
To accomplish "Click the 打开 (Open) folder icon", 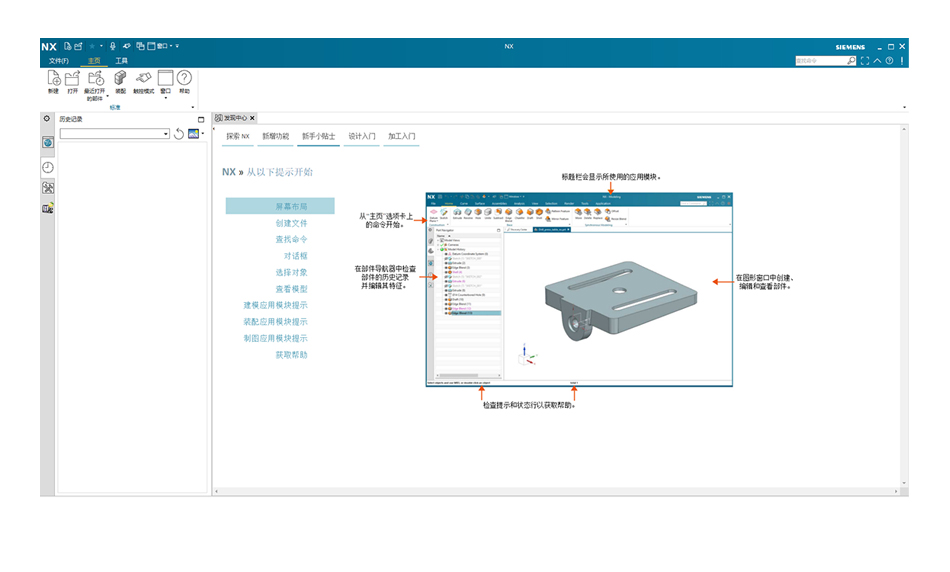I will (72, 78).
